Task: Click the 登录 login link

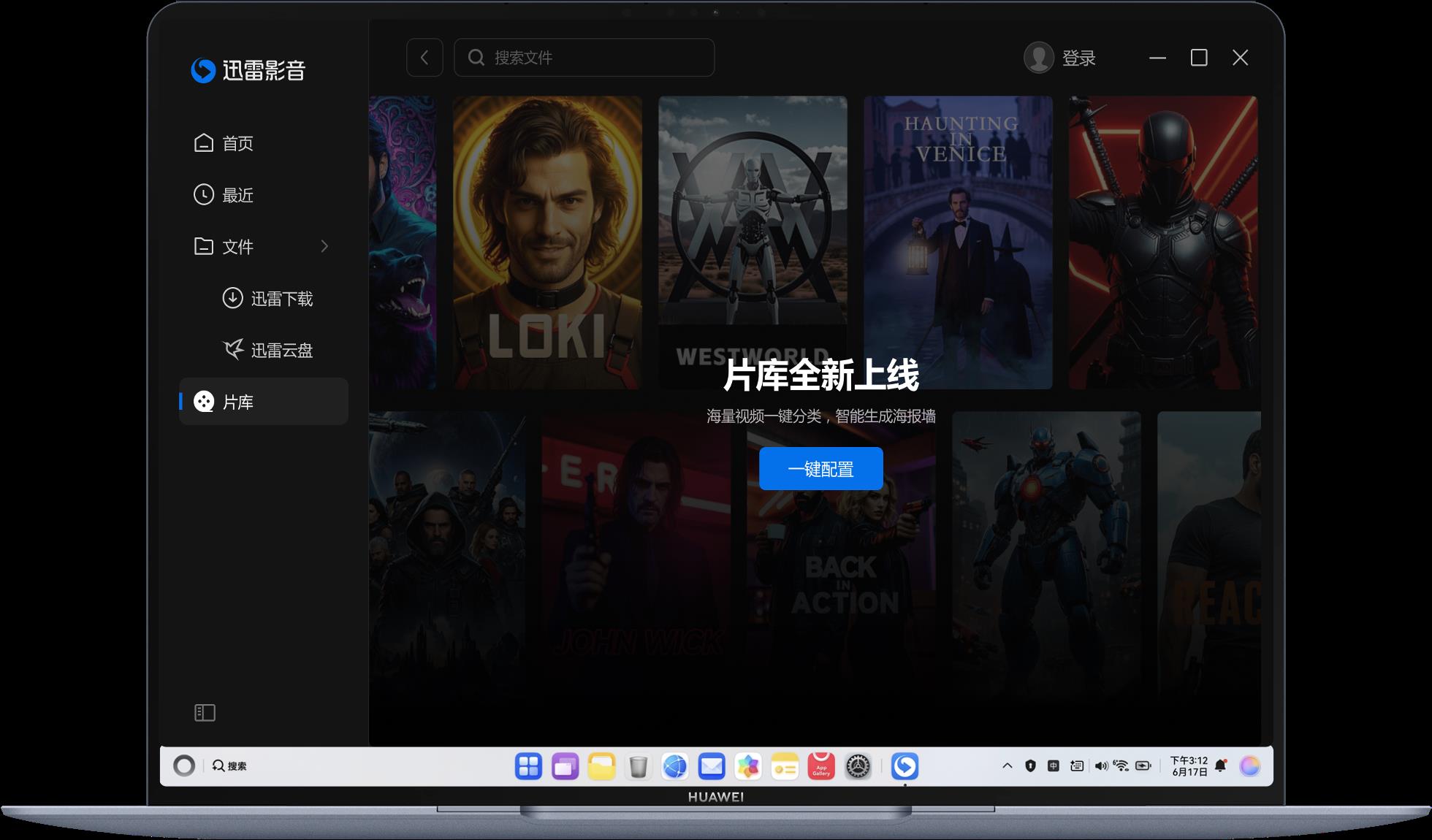Action: click(1078, 58)
